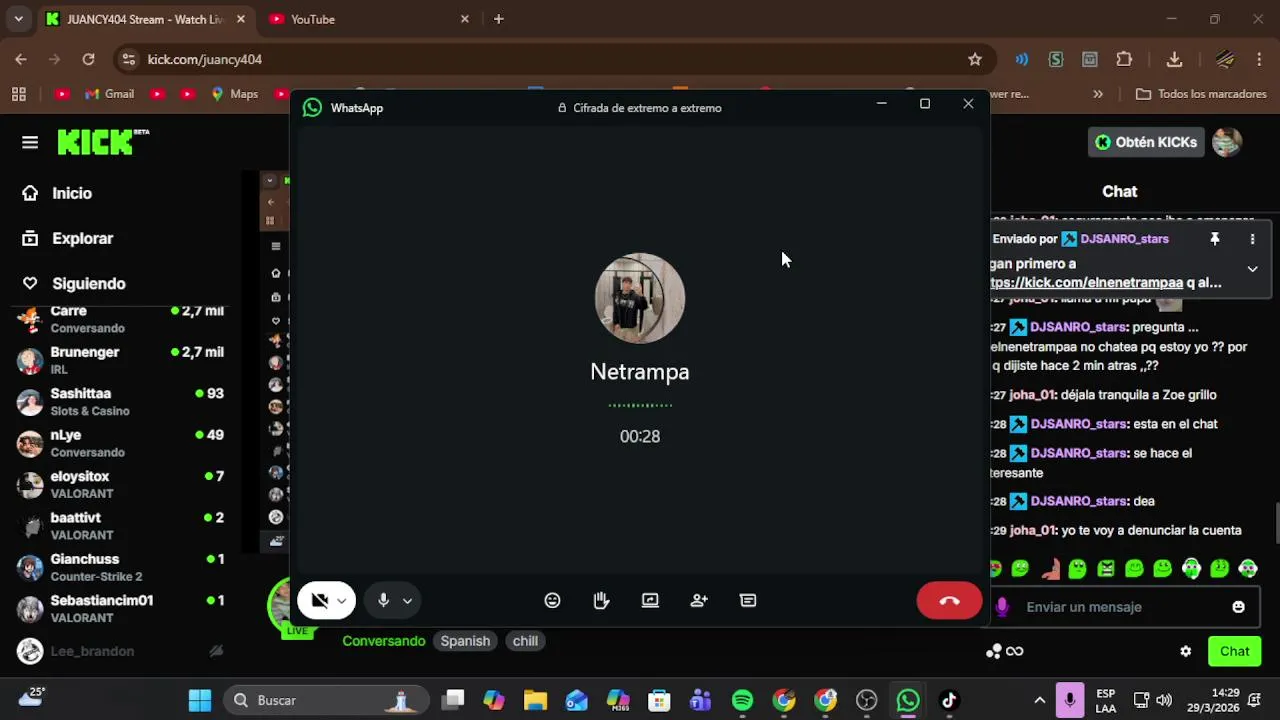Image resolution: width=1280 pixels, height=720 pixels.
Task: Open Kick chat settings gear
Action: [x=1186, y=651]
